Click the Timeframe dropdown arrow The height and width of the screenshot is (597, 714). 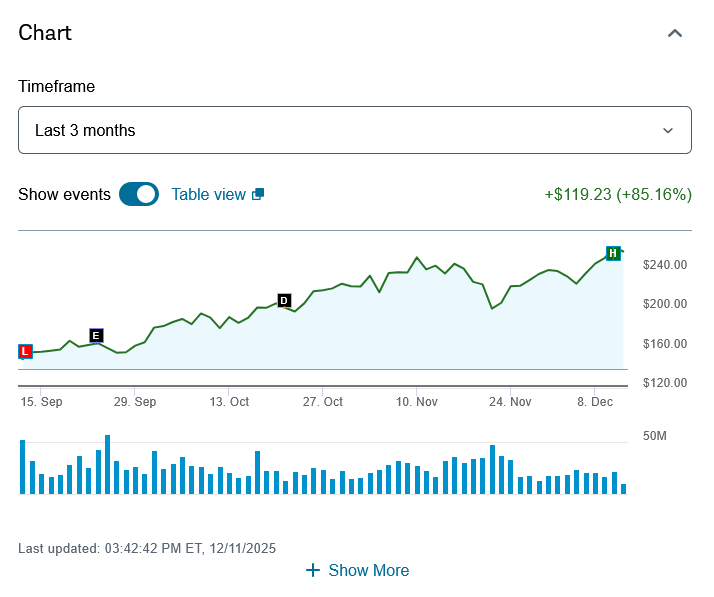[x=668, y=130]
